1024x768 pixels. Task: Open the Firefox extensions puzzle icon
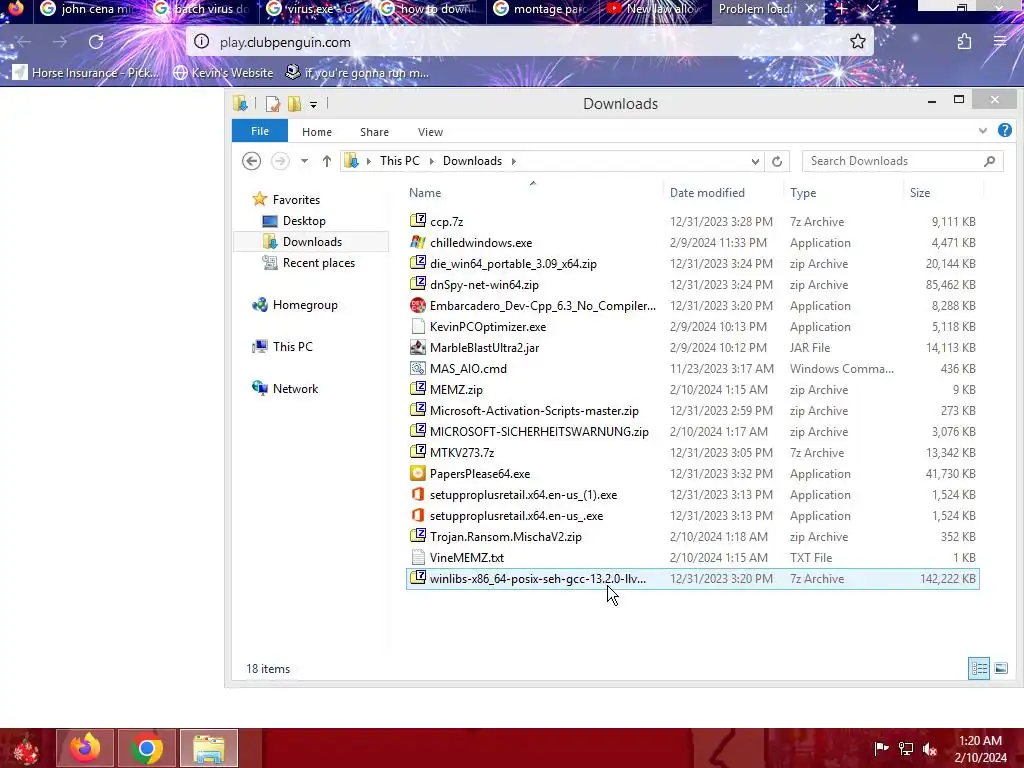click(964, 42)
